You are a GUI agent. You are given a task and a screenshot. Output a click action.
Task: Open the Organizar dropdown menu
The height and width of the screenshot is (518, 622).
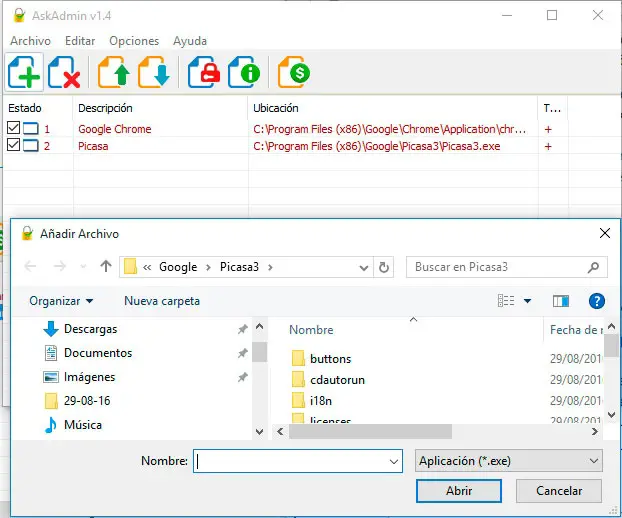coord(61,301)
